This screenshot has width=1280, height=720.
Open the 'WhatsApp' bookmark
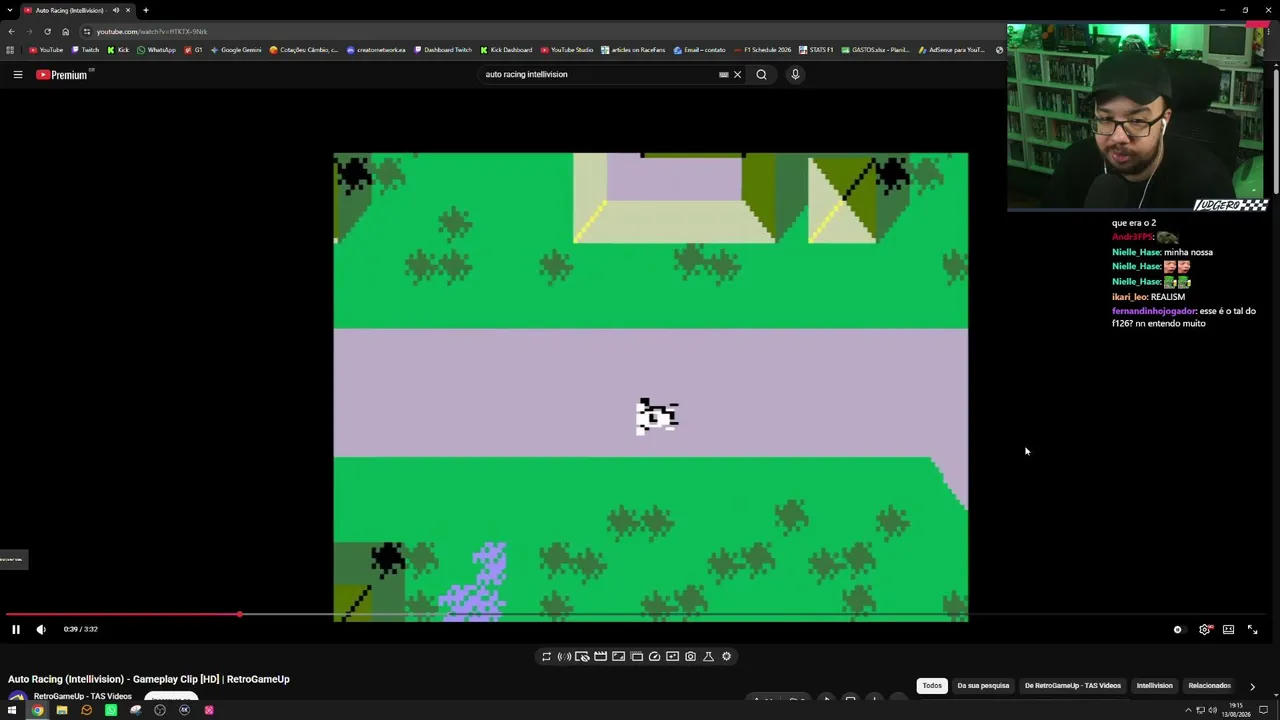(156, 50)
